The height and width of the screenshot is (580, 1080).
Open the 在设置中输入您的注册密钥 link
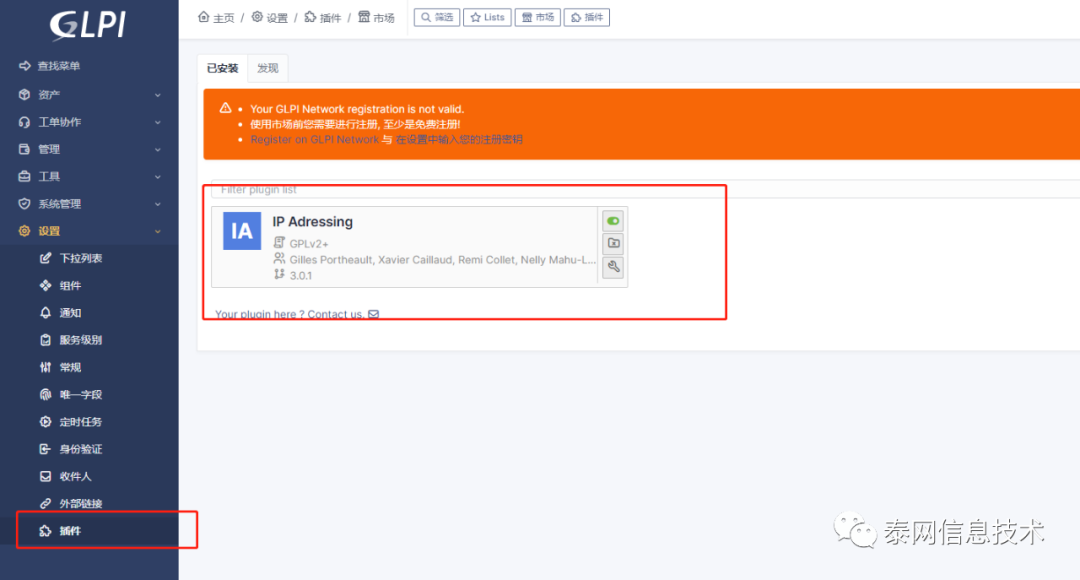point(459,140)
